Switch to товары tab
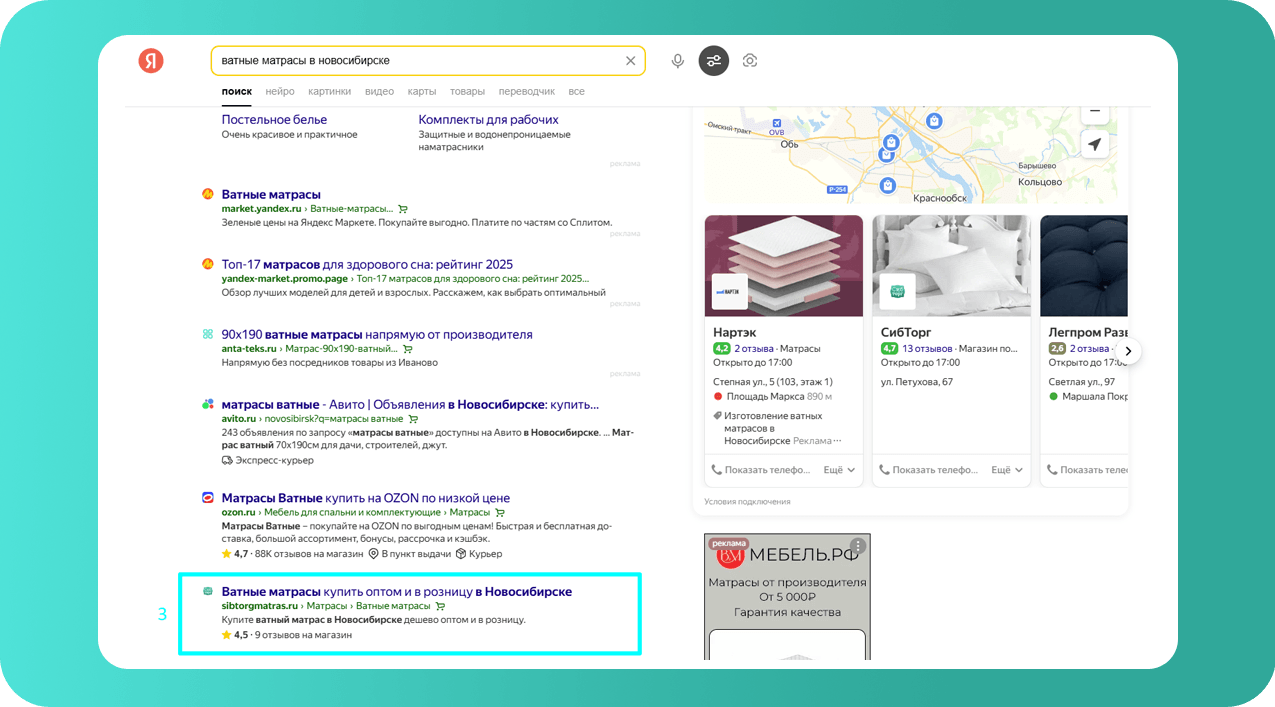This screenshot has width=1275, height=707. click(467, 91)
